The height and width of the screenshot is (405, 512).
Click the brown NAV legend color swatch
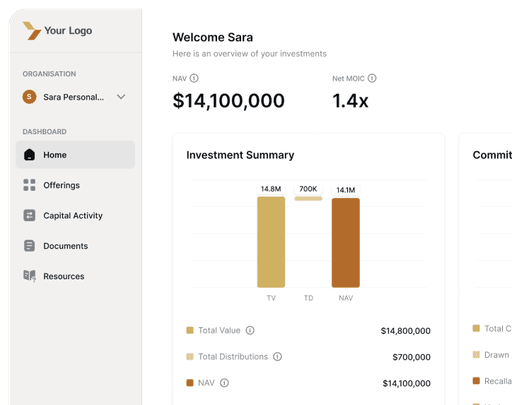pos(190,383)
